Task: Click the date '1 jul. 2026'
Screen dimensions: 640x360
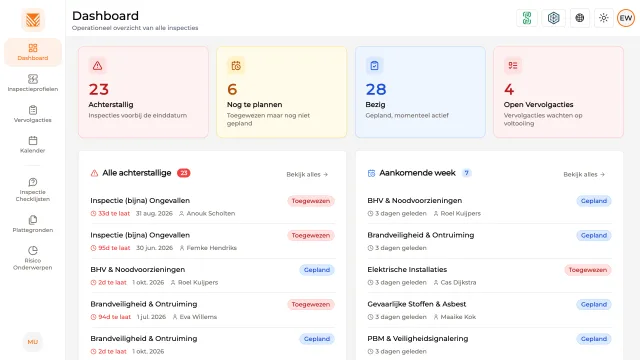Action: click(151, 317)
